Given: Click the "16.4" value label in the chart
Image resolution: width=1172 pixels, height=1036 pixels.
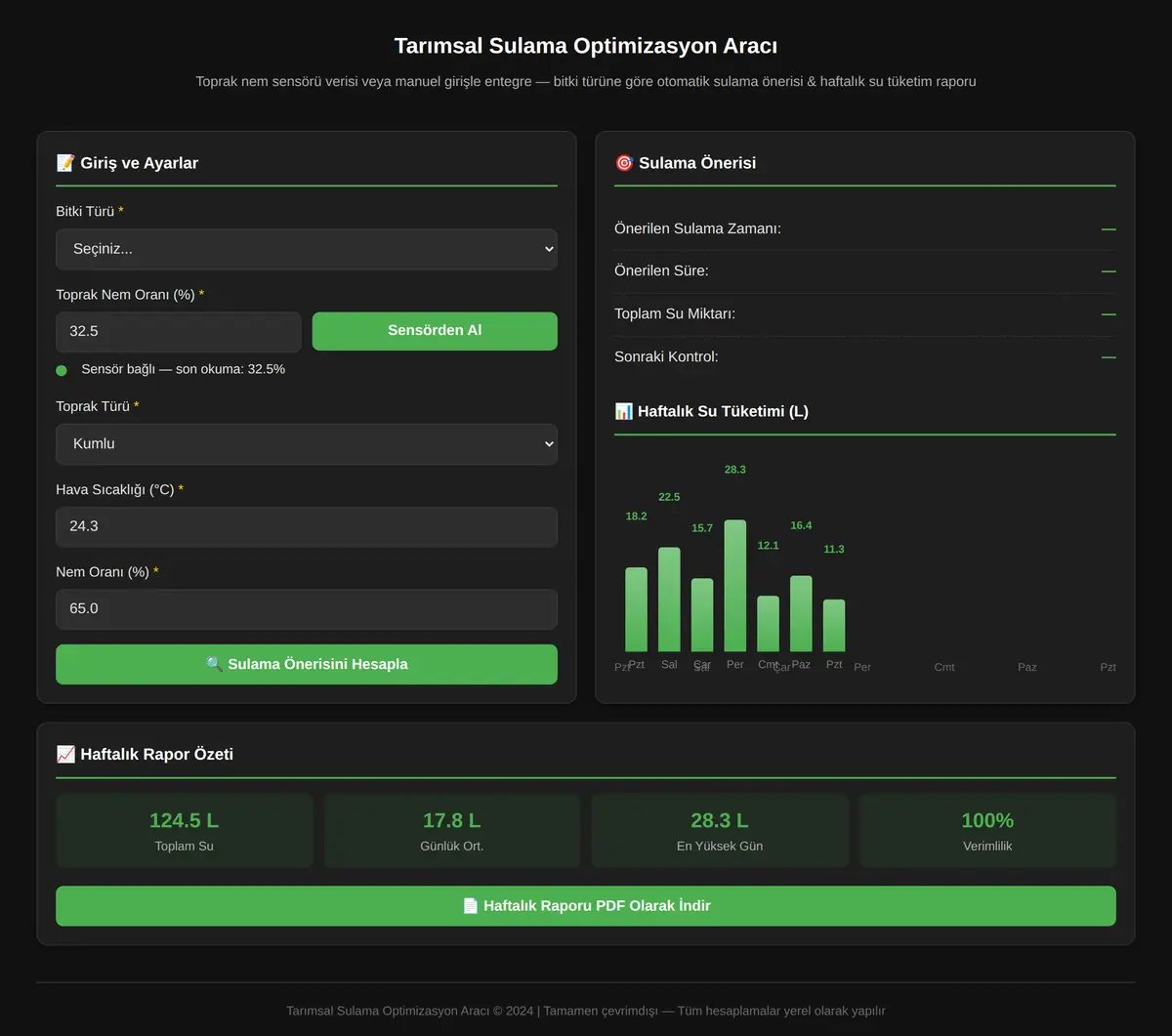Looking at the screenshot, I should tap(801, 525).
